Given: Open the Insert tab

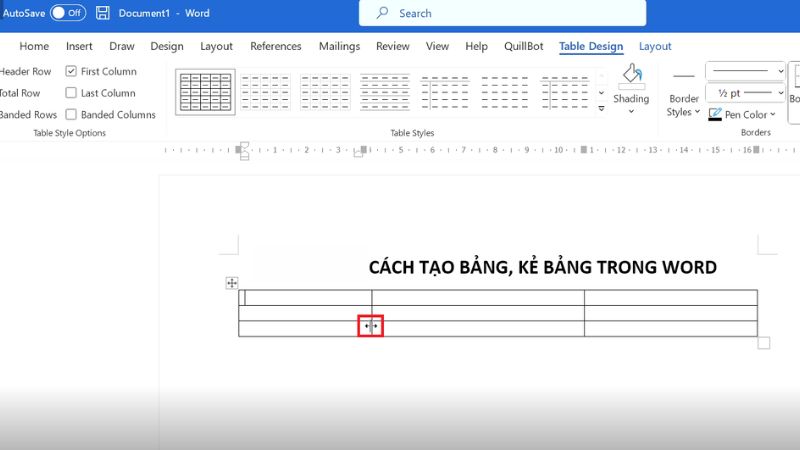Looking at the screenshot, I should click(x=79, y=46).
